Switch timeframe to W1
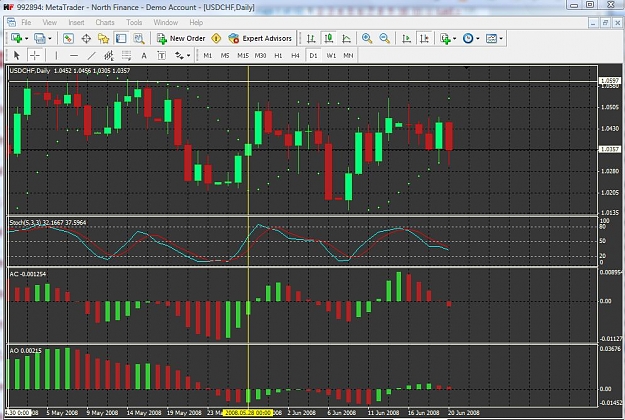Image resolution: width=625 pixels, height=420 pixels. pos(331,56)
